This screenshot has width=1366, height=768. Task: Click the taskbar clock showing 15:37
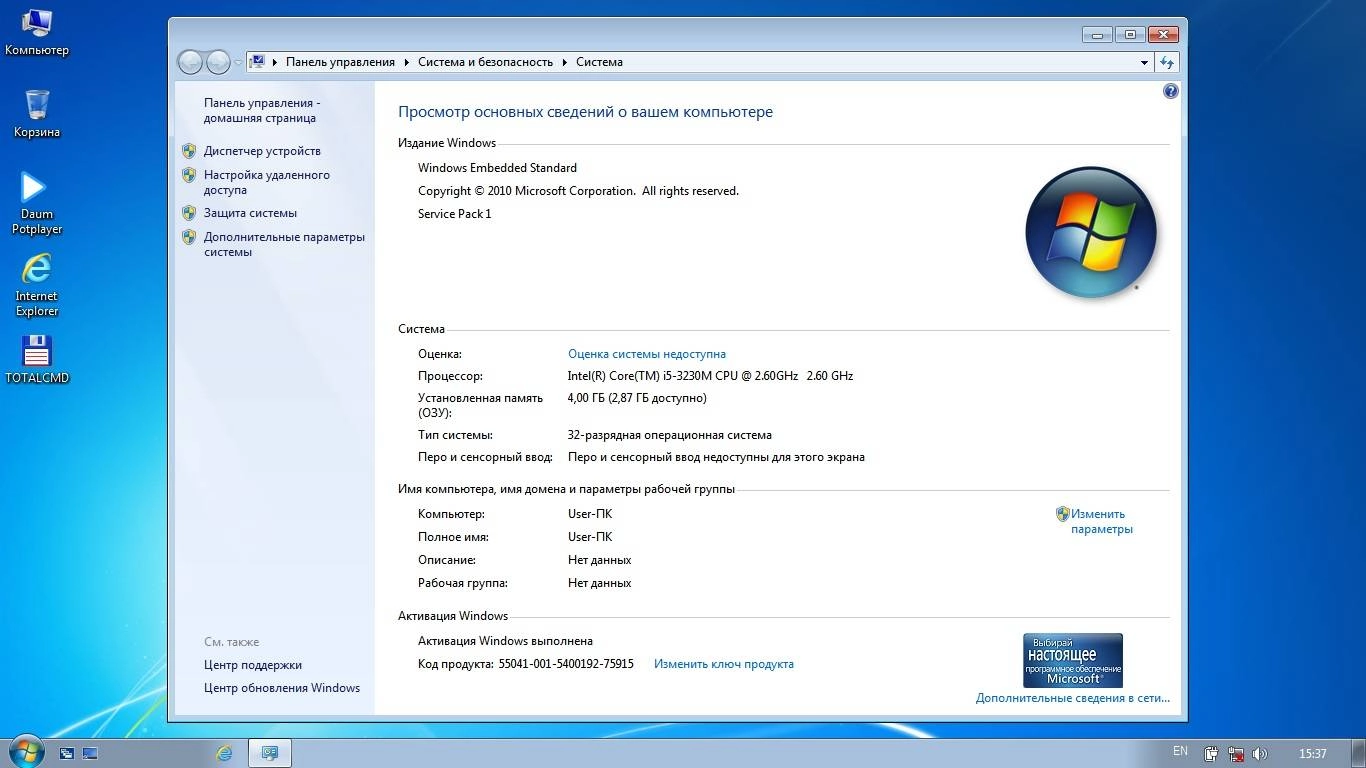(1312, 753)
